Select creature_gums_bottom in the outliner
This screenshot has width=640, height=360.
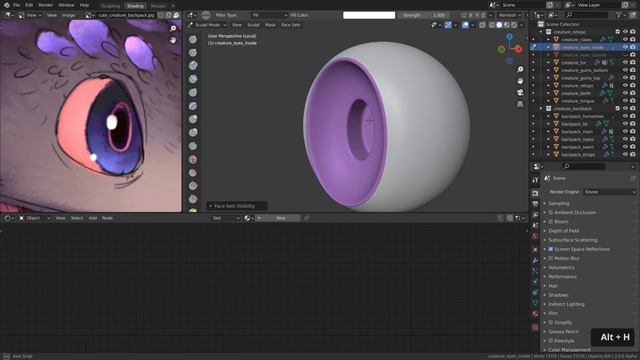click(584, 70)
